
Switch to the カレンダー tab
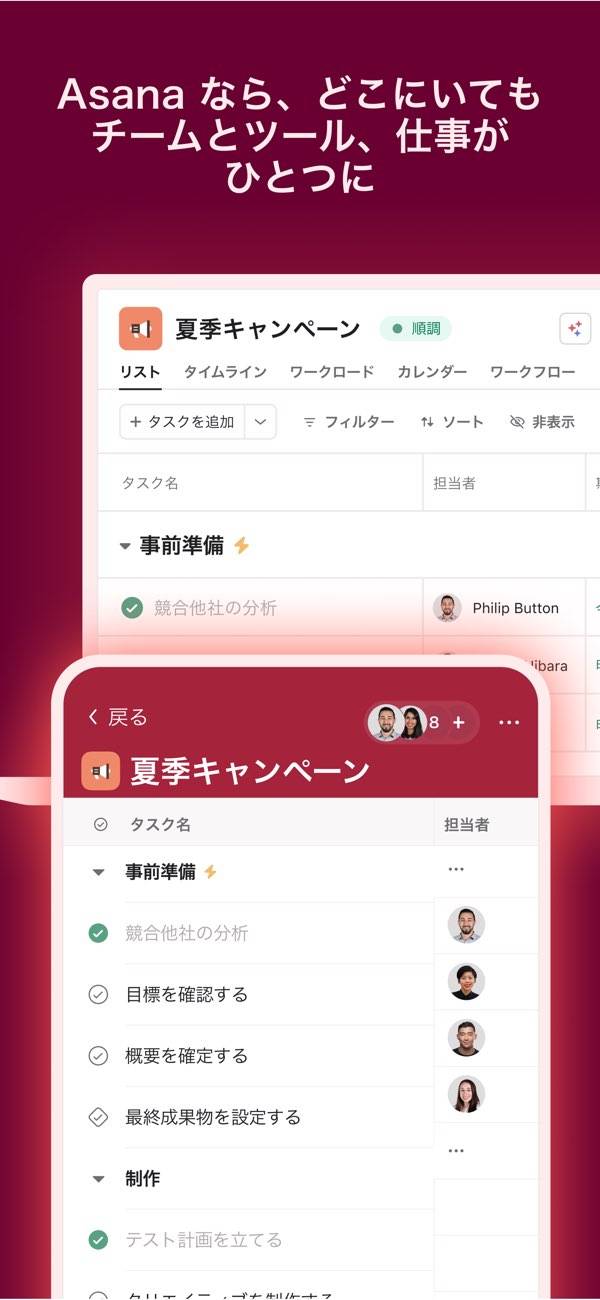(x=432, y=372)
